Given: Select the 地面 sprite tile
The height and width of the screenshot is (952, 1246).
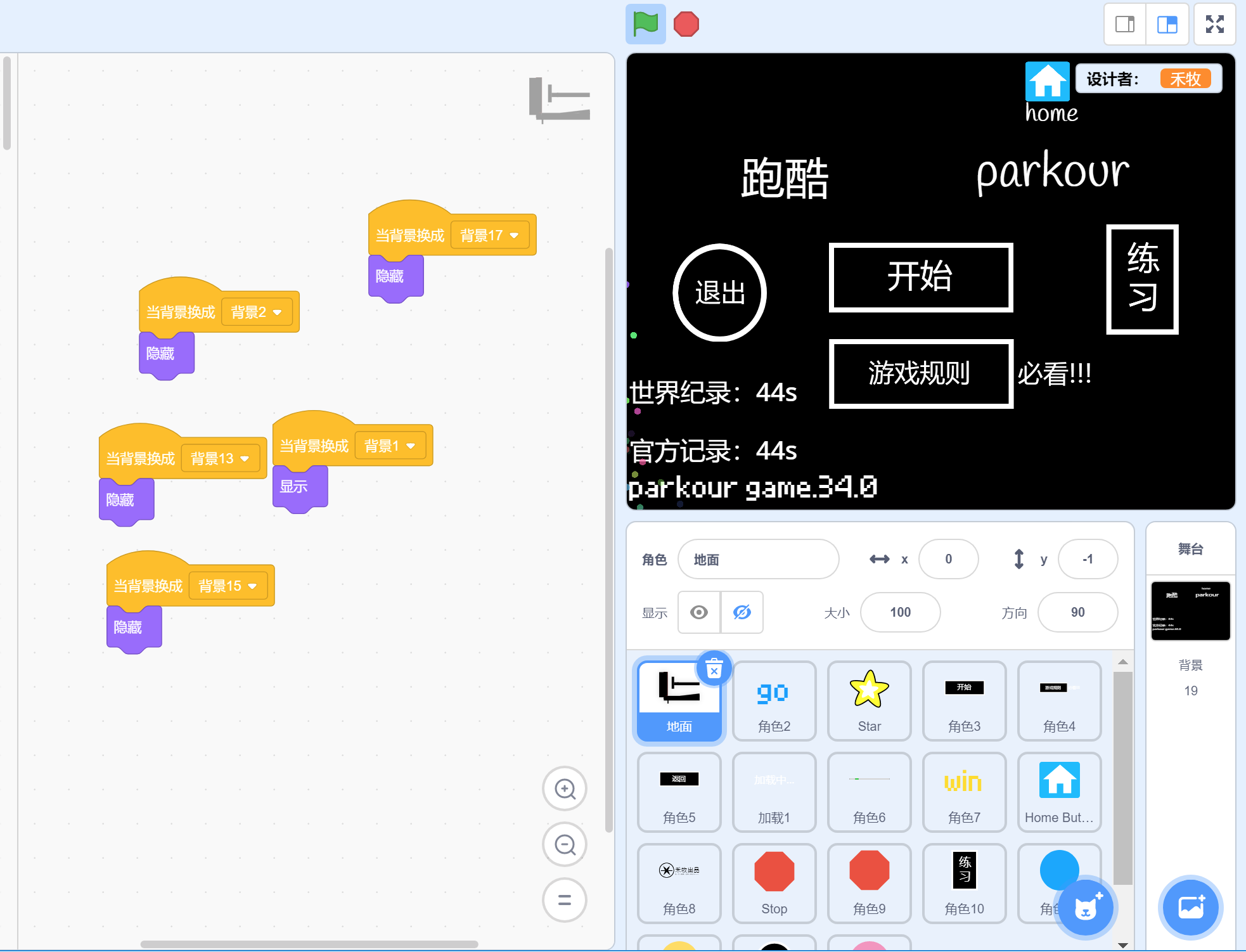Looking at the screenshot, I should [679, 701].
